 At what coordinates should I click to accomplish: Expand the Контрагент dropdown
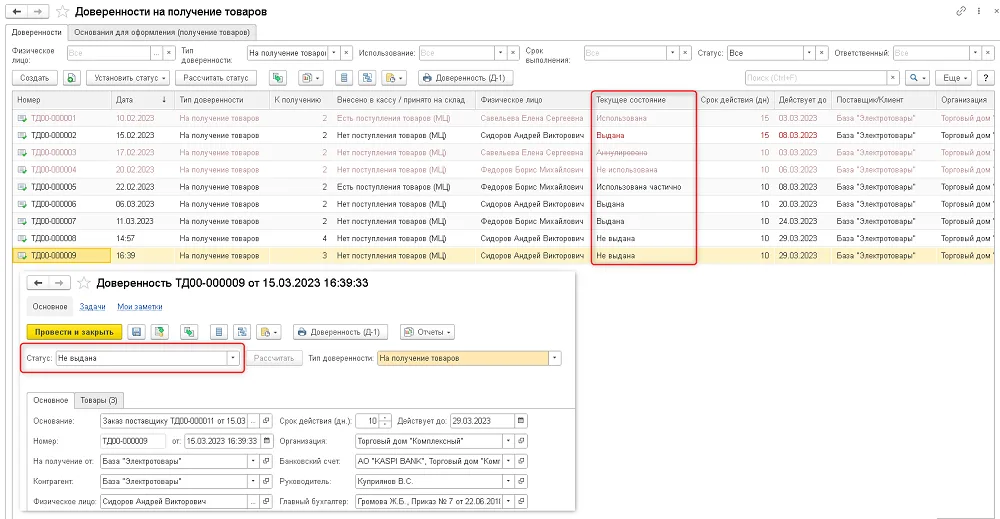click(x=253, y=481)
